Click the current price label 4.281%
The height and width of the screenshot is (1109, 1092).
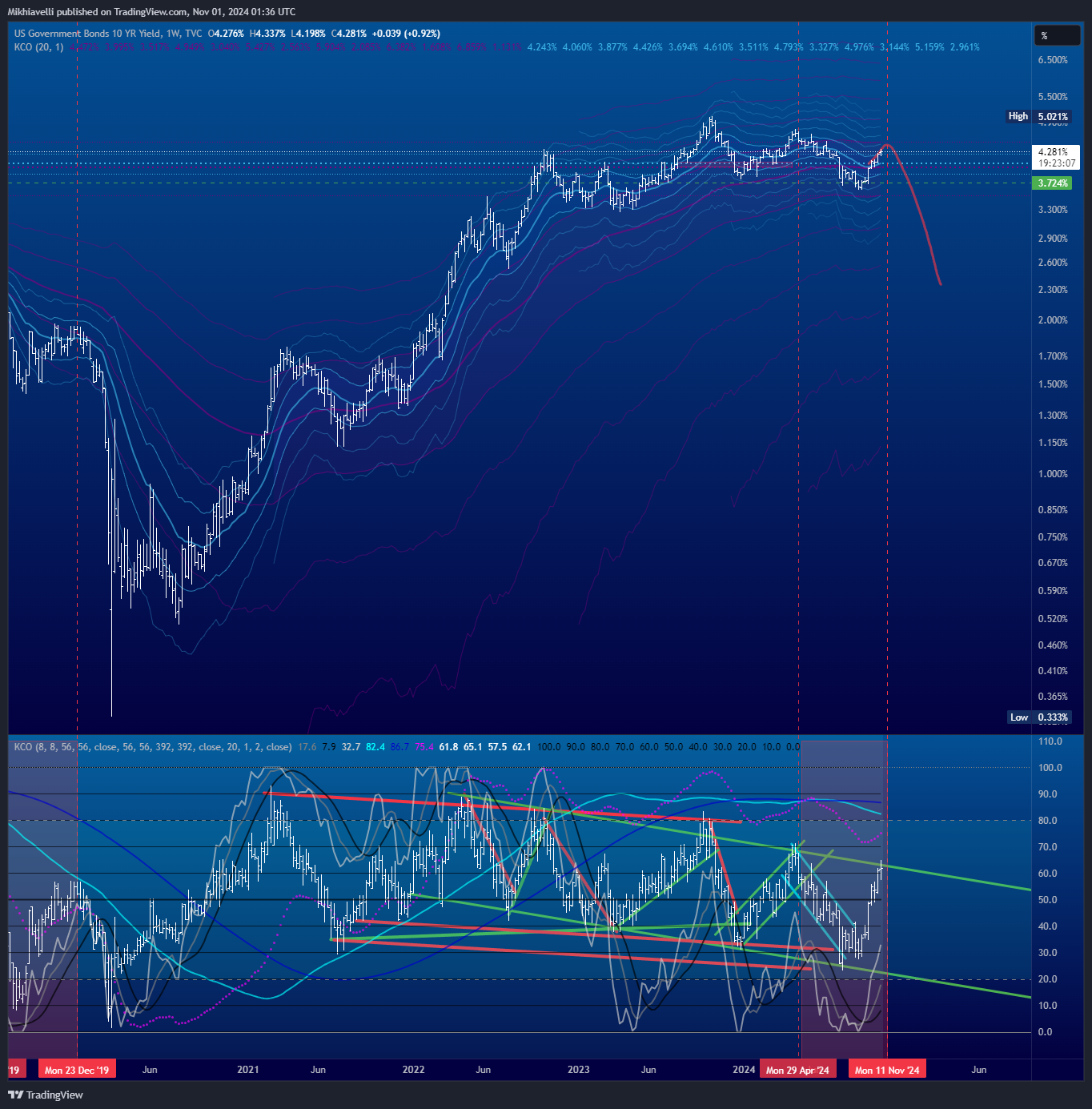(x=1053, y=151)
